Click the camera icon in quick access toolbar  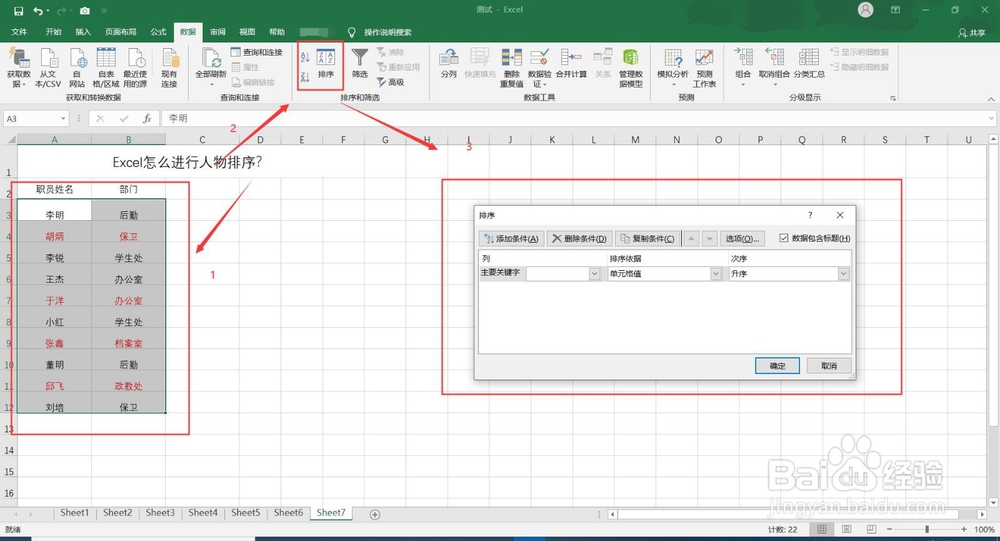(x=85, y=11)
